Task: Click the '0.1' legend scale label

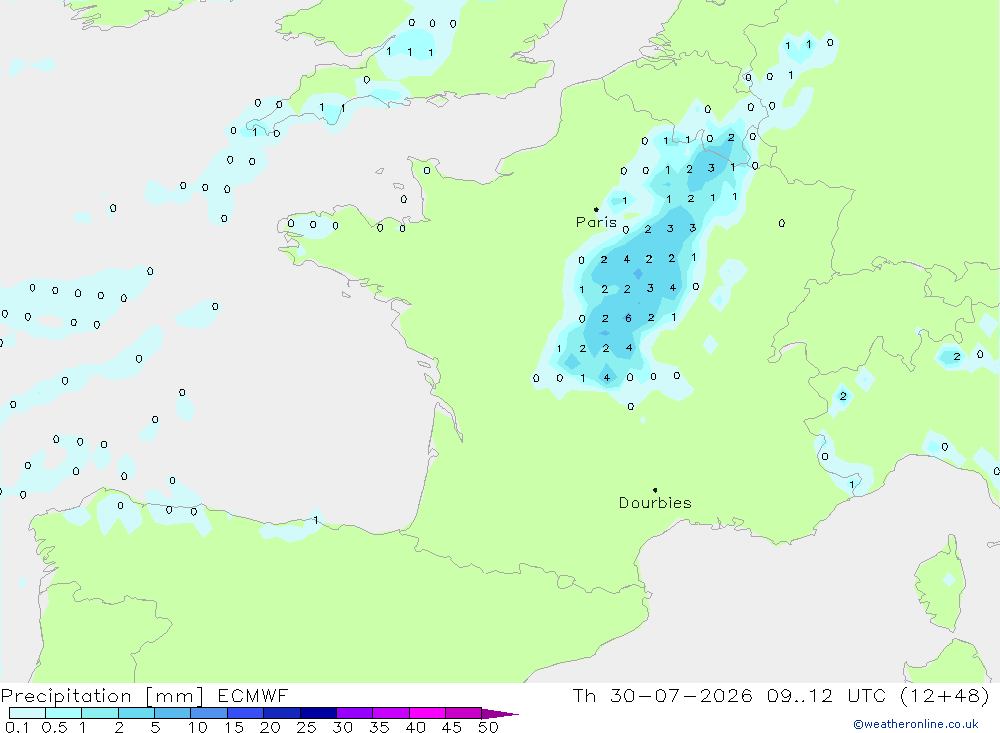Action: pos(17,727)
